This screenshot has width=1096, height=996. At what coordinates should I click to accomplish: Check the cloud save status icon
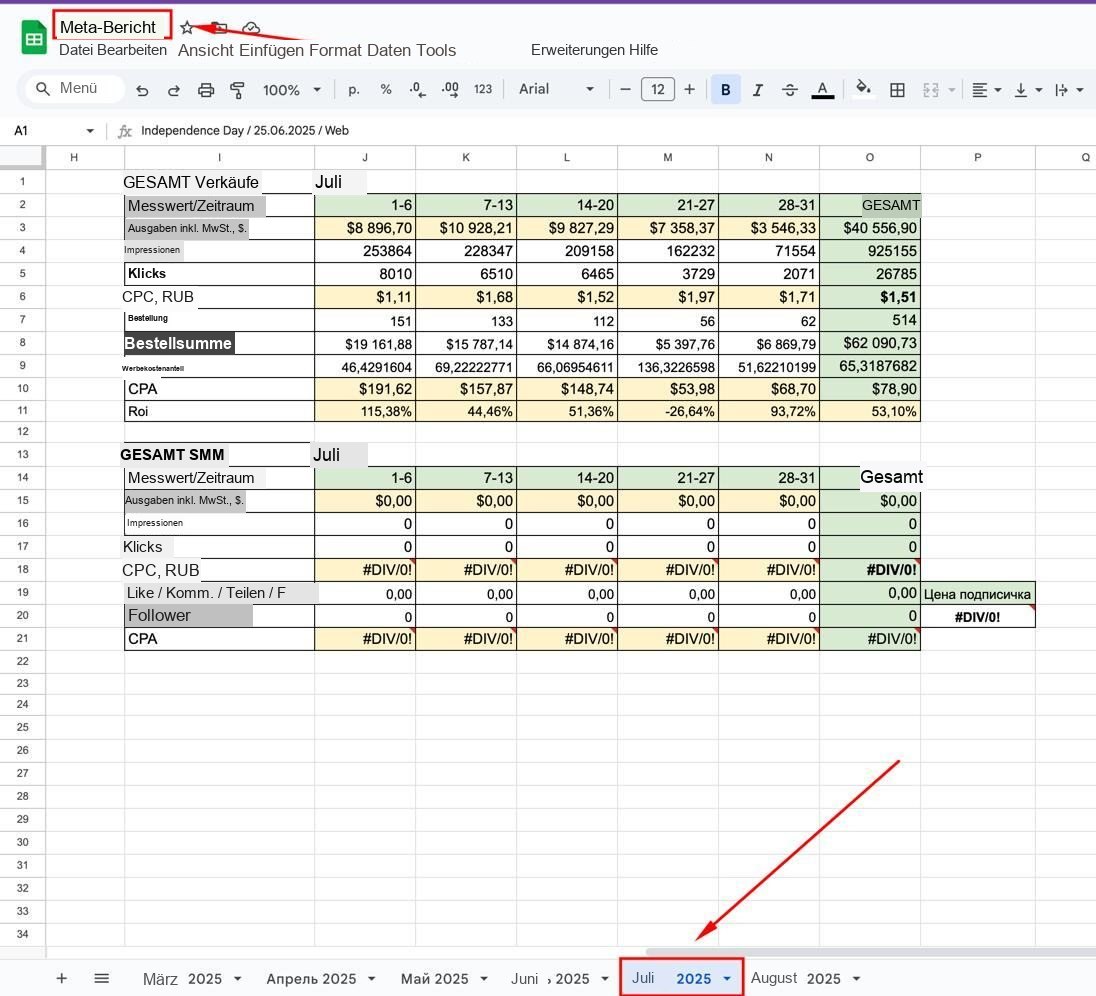point(251,28)
